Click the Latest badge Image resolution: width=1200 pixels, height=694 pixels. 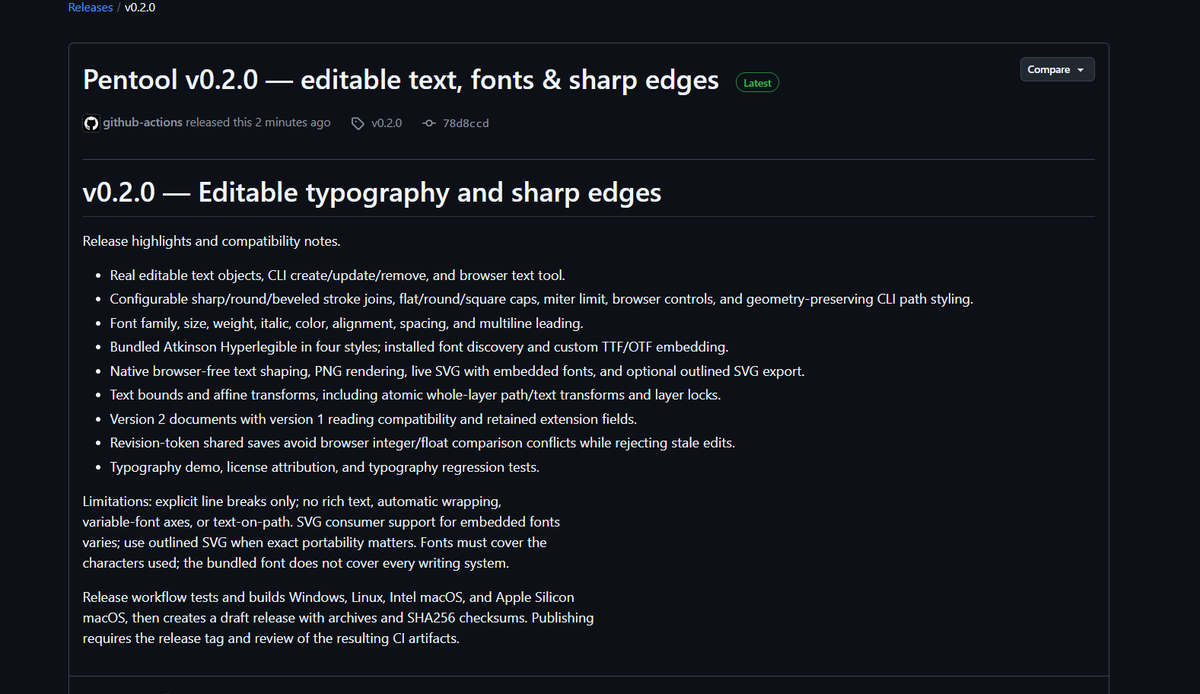click(x=757, y=83)
